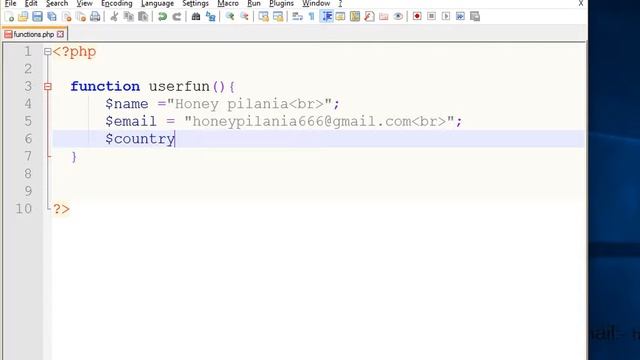Collapse the fold marker at line 1
This screenshot has width=640, height=360.
click(47, 52)
